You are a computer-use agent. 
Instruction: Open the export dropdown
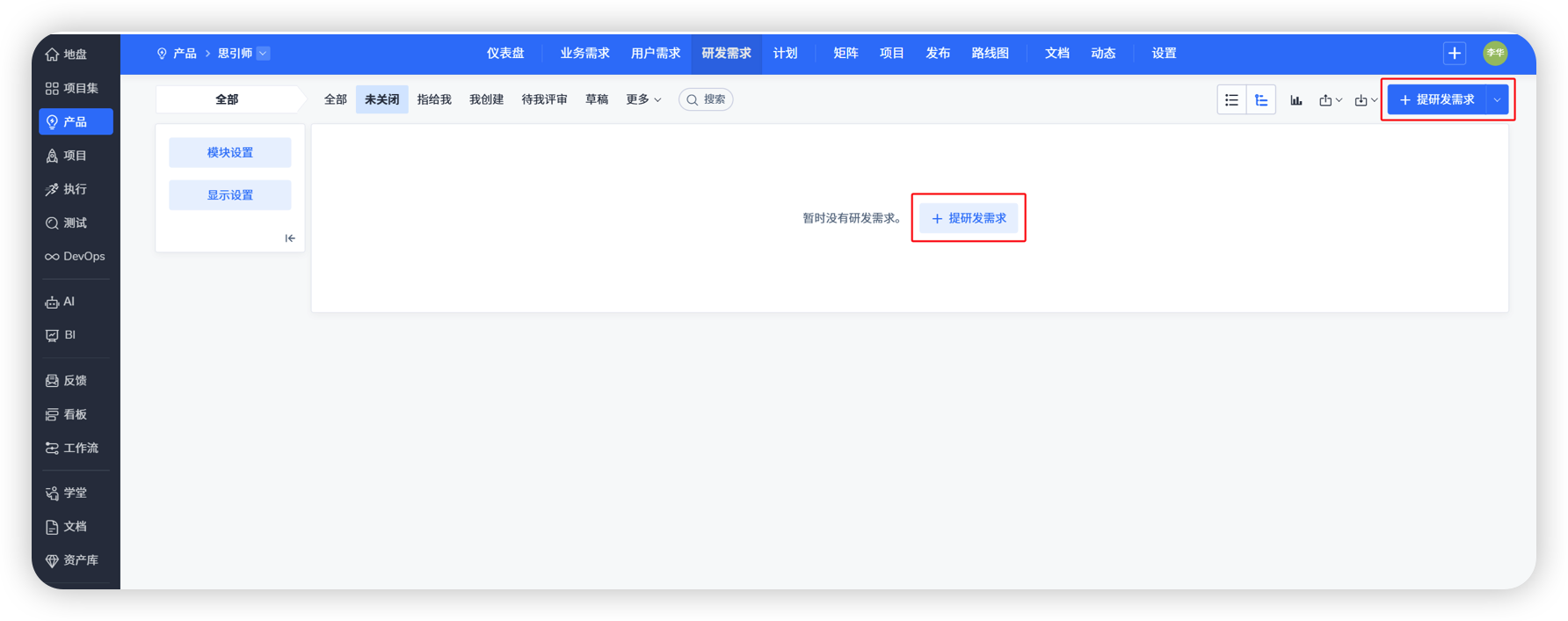pos(1331,100)
